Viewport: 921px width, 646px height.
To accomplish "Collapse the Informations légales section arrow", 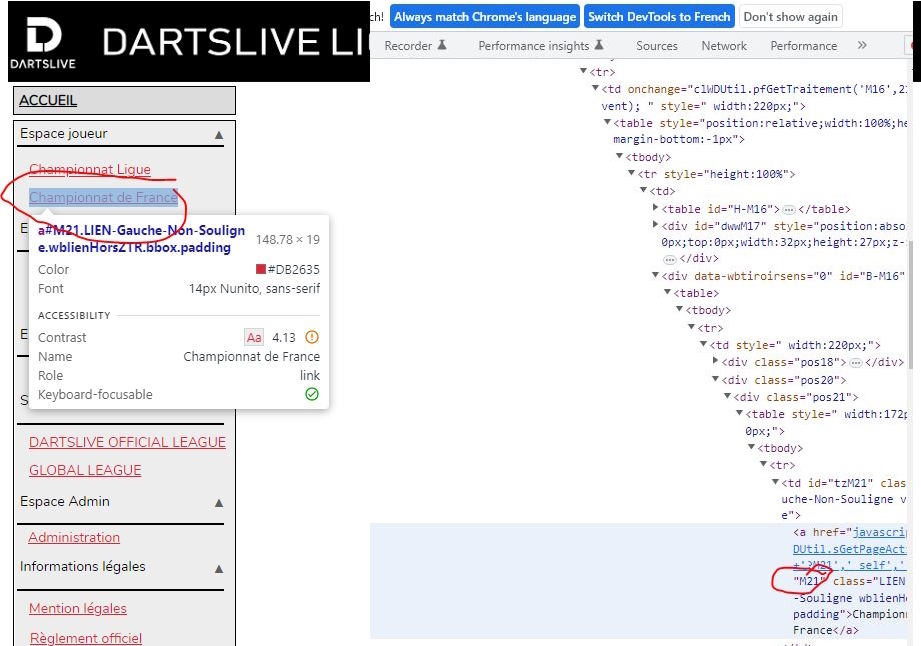I will click(219, 568).
